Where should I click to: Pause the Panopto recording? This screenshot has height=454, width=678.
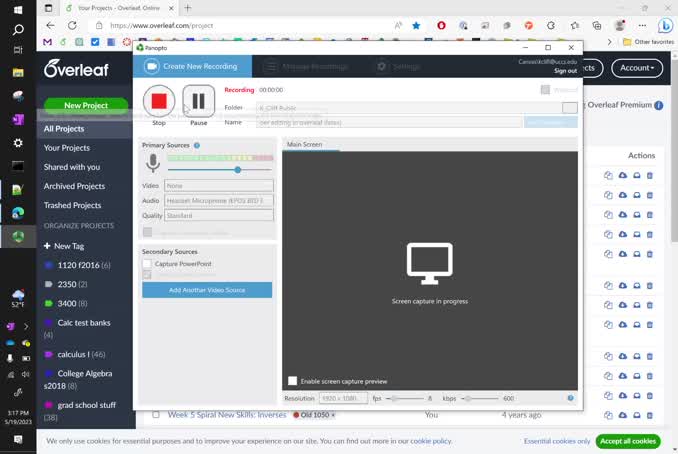(x=198, y=101)
